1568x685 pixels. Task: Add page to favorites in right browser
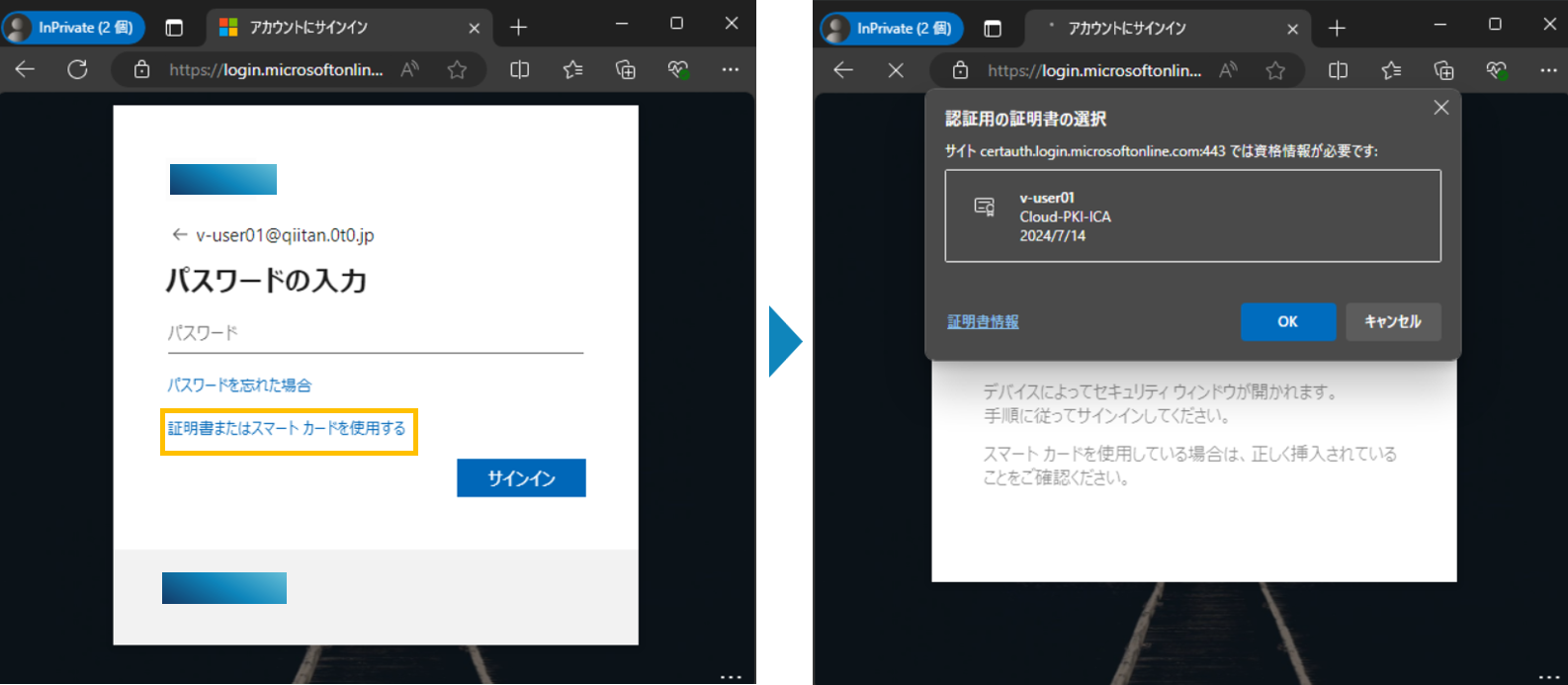(x=1275, y=70)
